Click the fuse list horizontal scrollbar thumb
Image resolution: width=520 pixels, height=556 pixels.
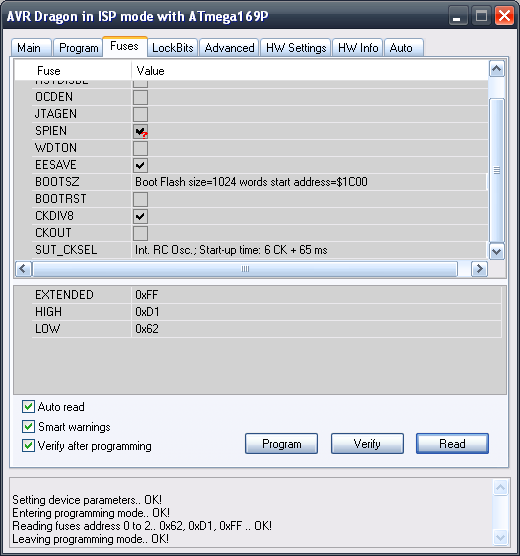245,269
